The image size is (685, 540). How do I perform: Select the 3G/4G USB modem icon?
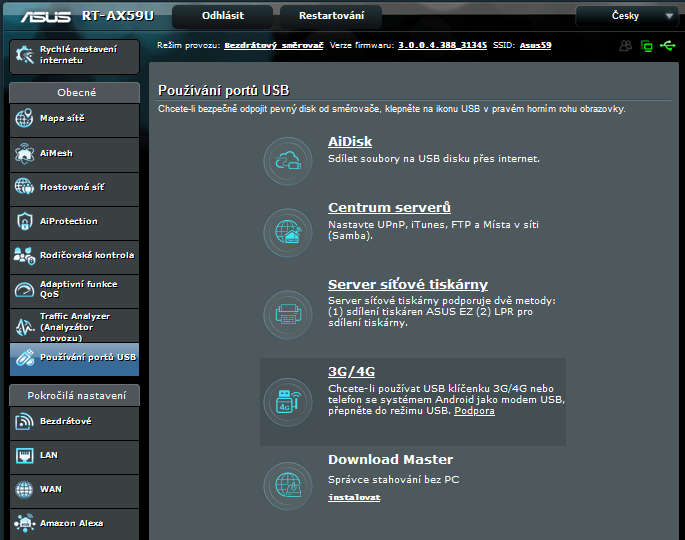pos(288,401)
